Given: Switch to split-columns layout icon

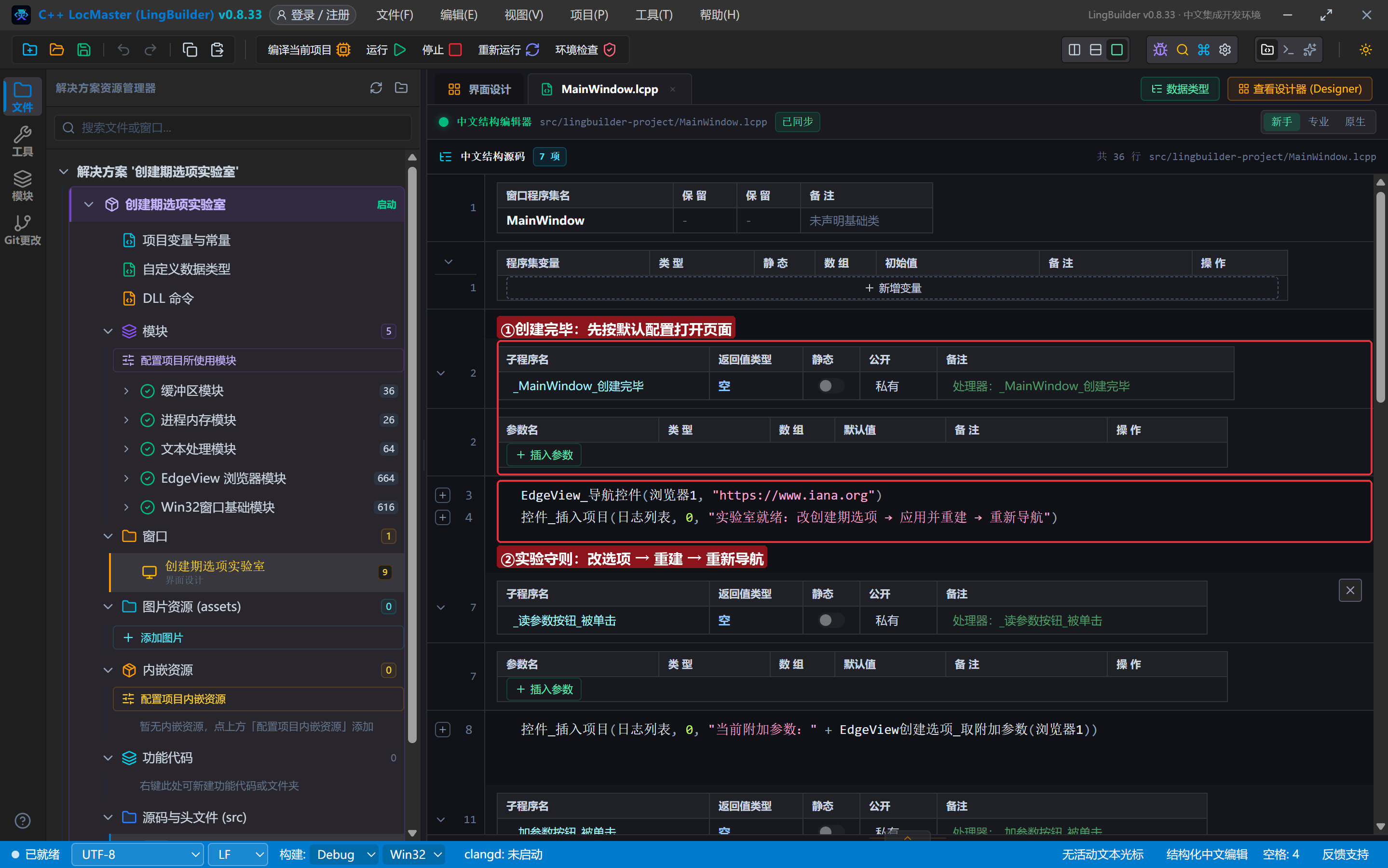Looking at the screenshot, I should pos(1074,50).
